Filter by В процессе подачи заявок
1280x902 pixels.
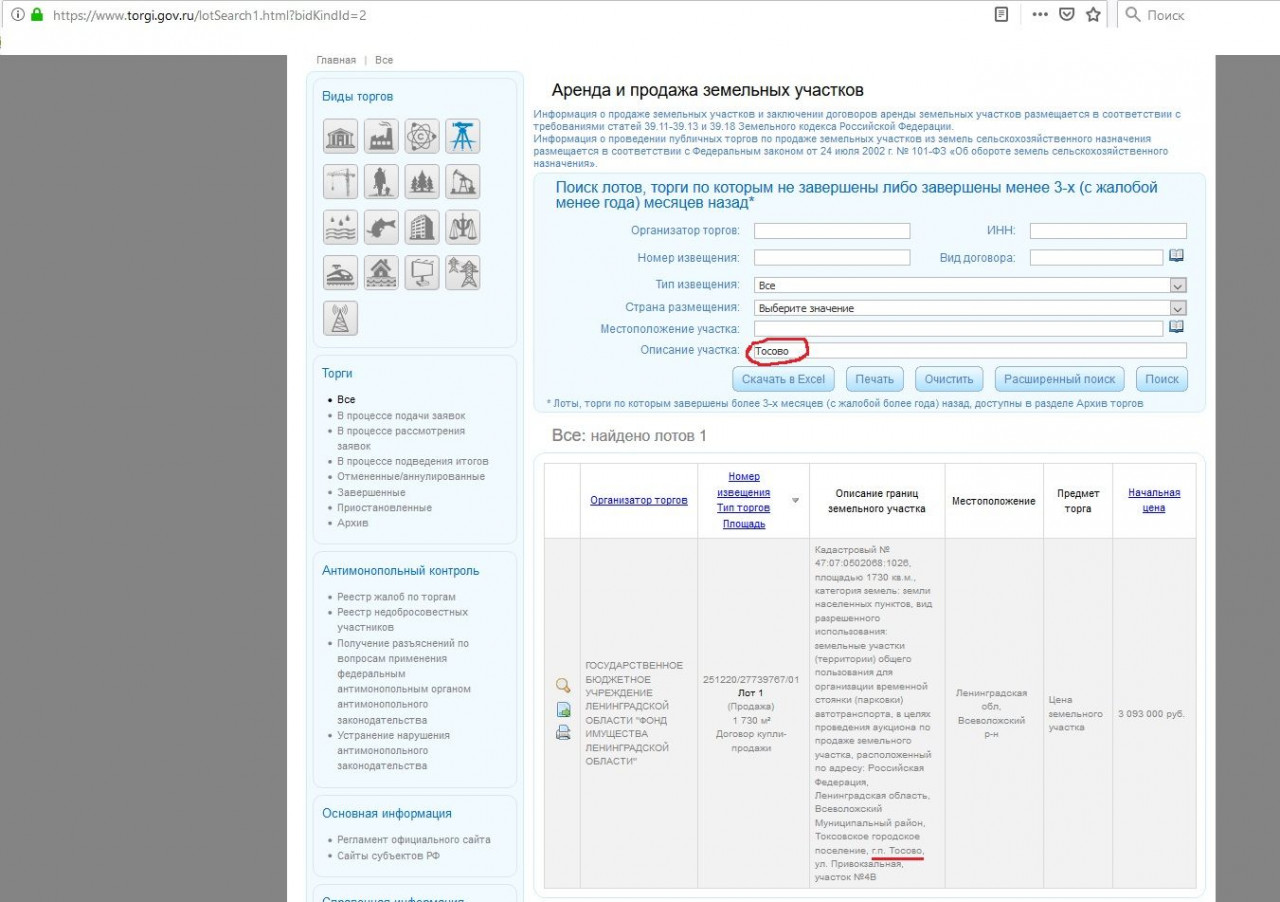(x=401, y=415)
